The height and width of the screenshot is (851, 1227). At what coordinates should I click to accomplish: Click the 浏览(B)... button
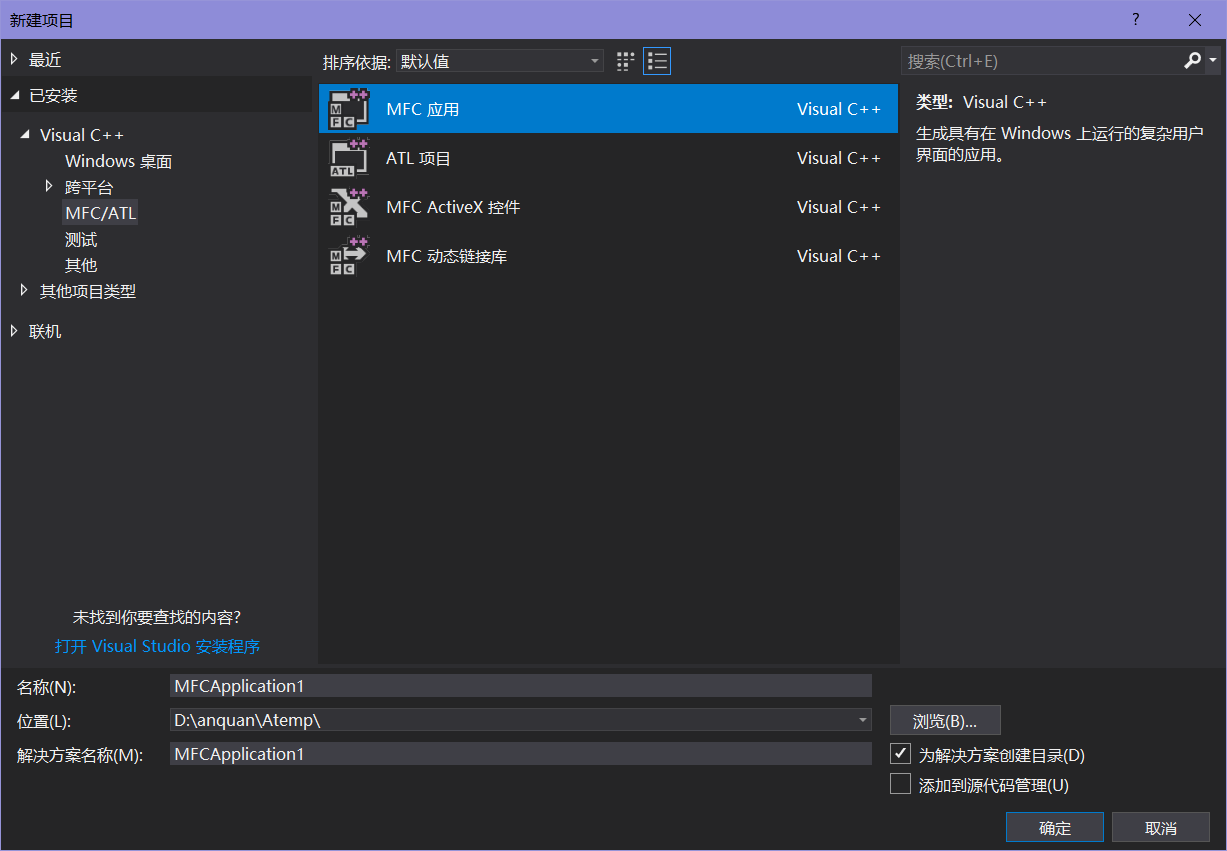coord(945,721)
